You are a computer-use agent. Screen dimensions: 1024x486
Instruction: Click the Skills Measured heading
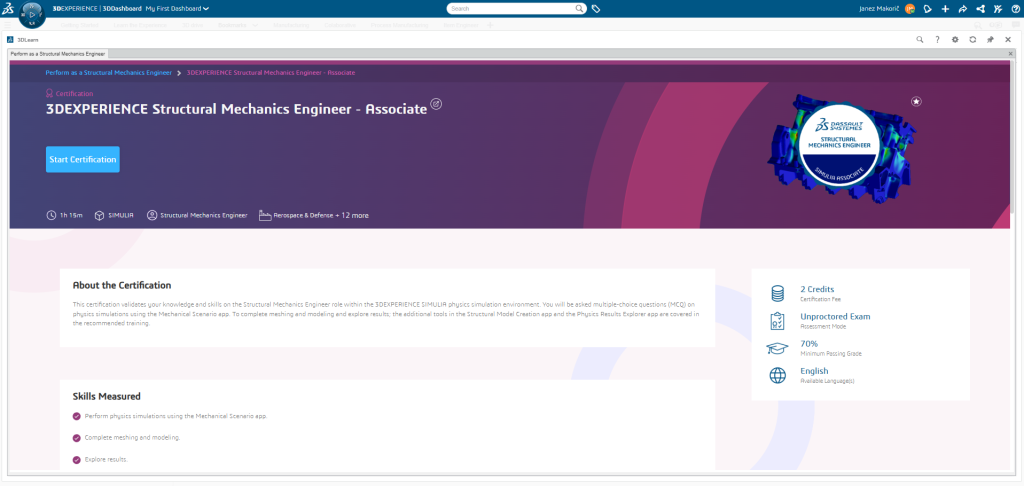106,397
